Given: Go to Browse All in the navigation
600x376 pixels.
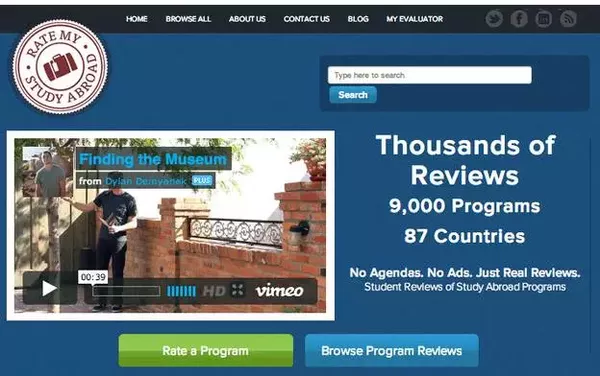Looking at the screenshot, I should [x=188, y=19].
